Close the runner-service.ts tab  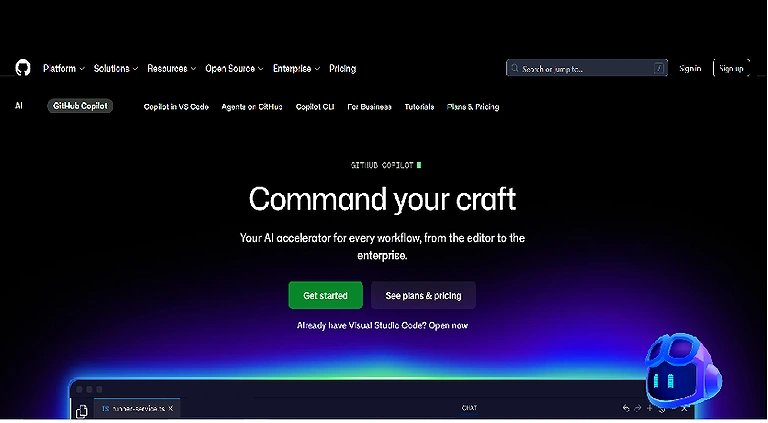[x=170, y=408]
